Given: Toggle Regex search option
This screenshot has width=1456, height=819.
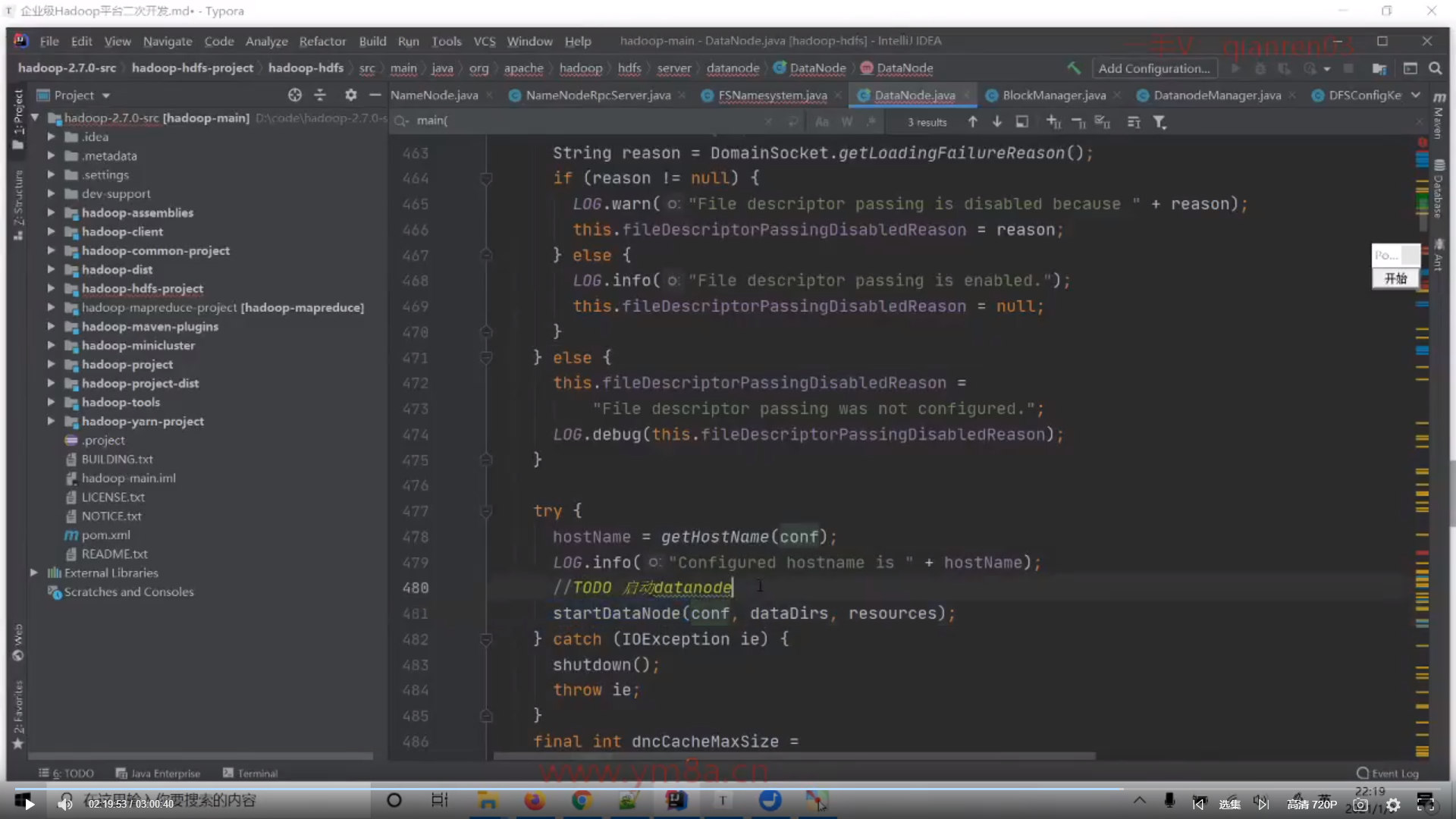Looking at the screenshot, I should point(871,122).
